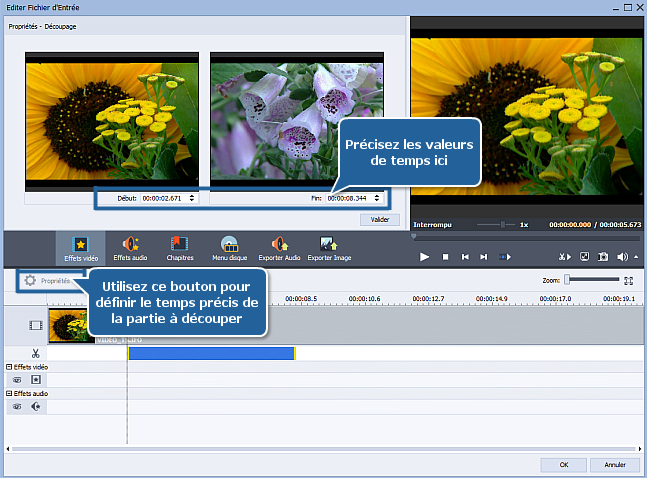Switch the preview to full screen
The width and height of the screenshot is (647, 478).
[584, 257]
